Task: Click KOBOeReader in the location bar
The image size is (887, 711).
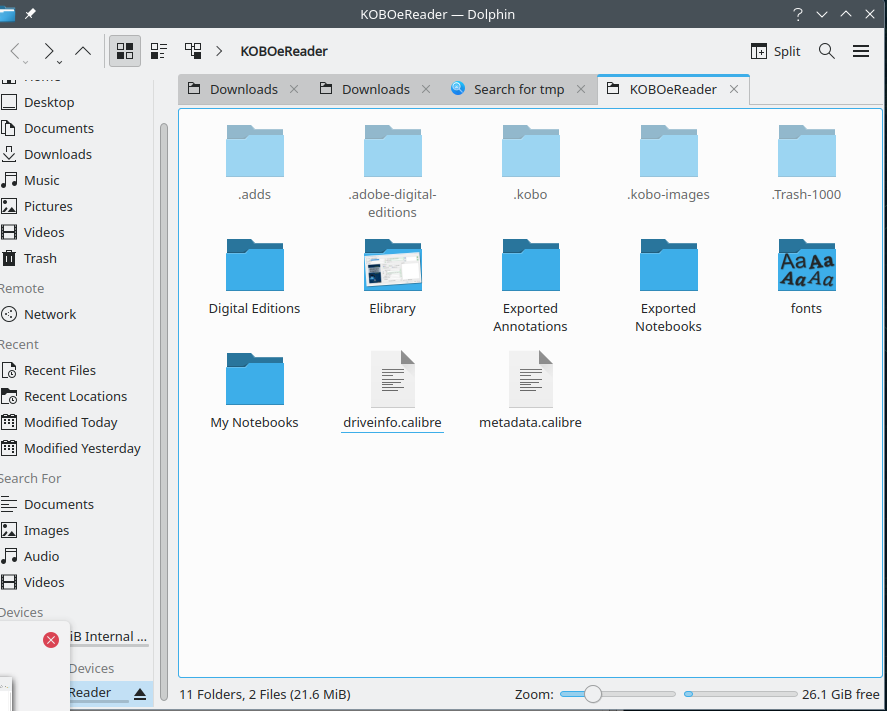Action: [x=284, y=51]
